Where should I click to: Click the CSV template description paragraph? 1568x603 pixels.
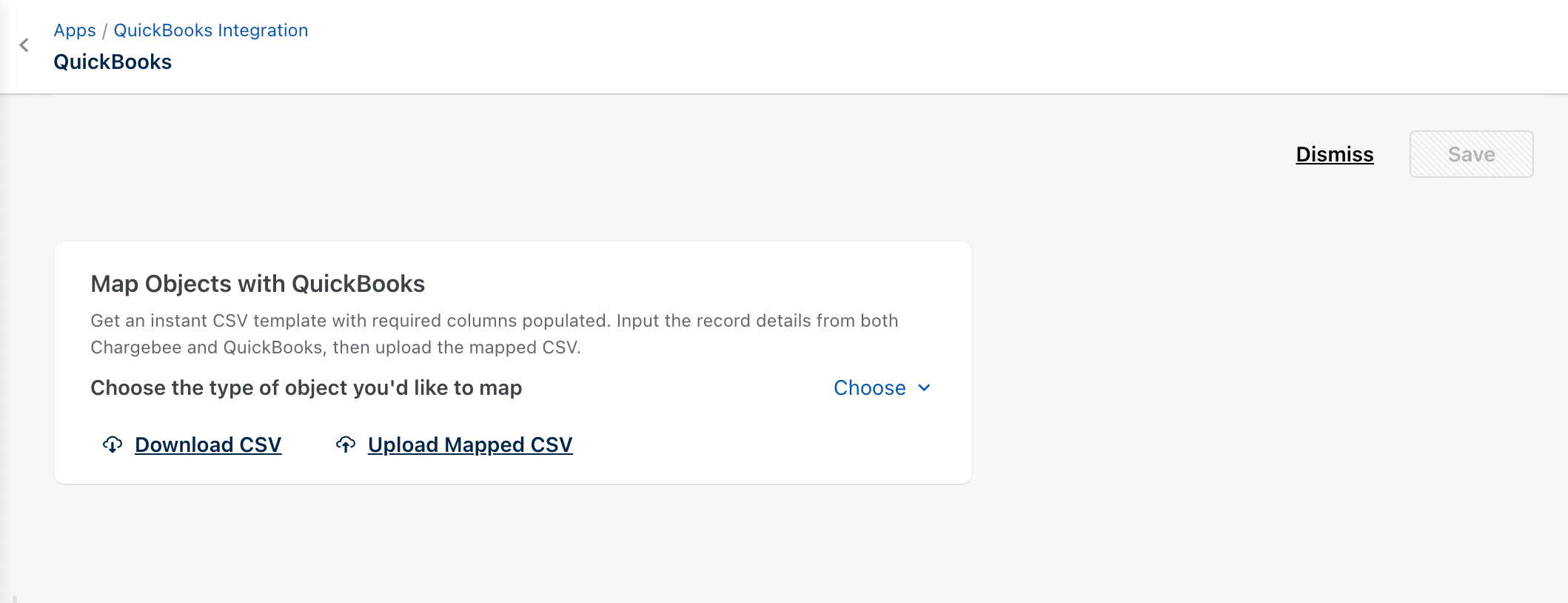coord(494,321)
